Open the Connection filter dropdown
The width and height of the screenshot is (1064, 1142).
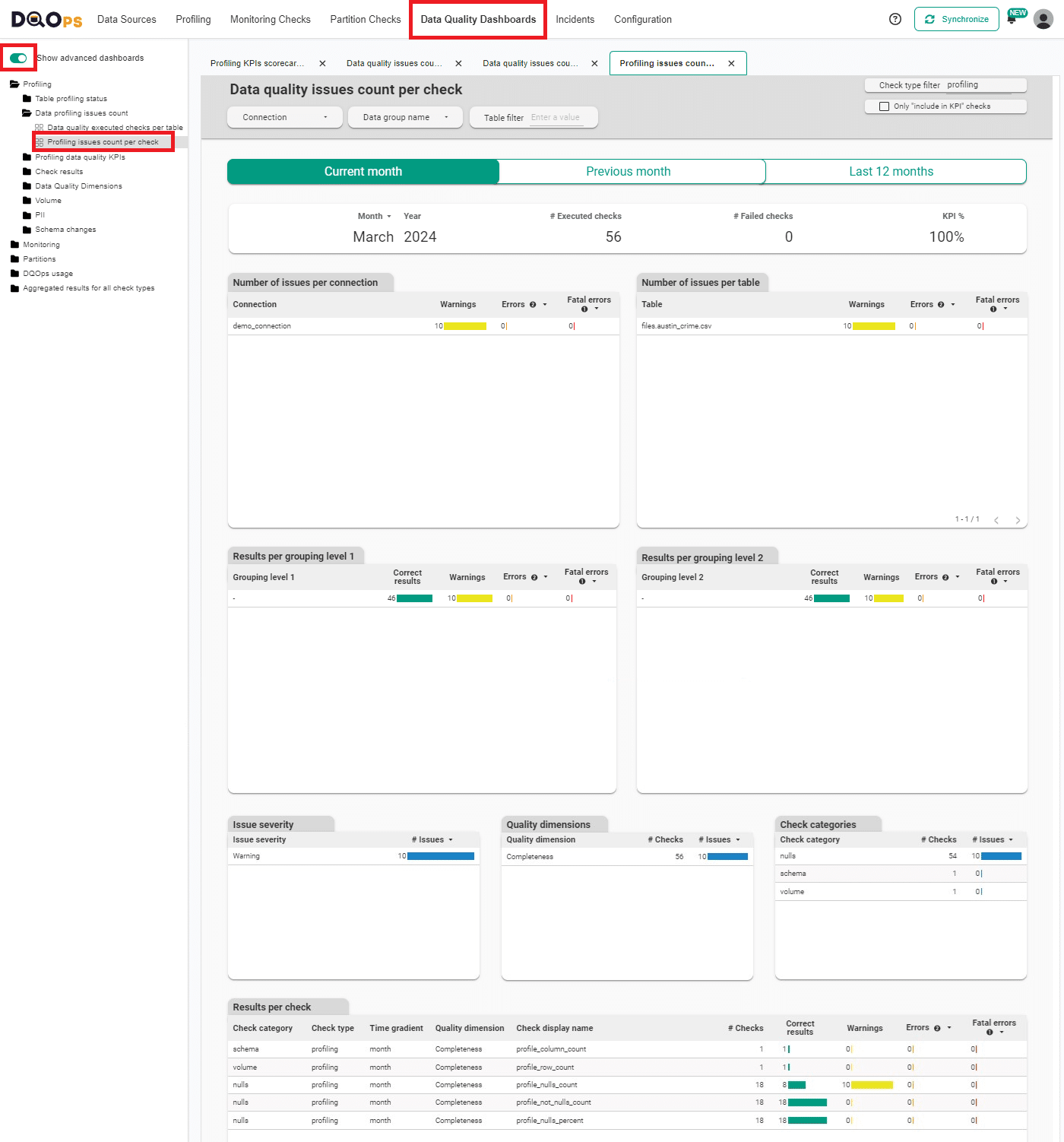click(284, 117)
